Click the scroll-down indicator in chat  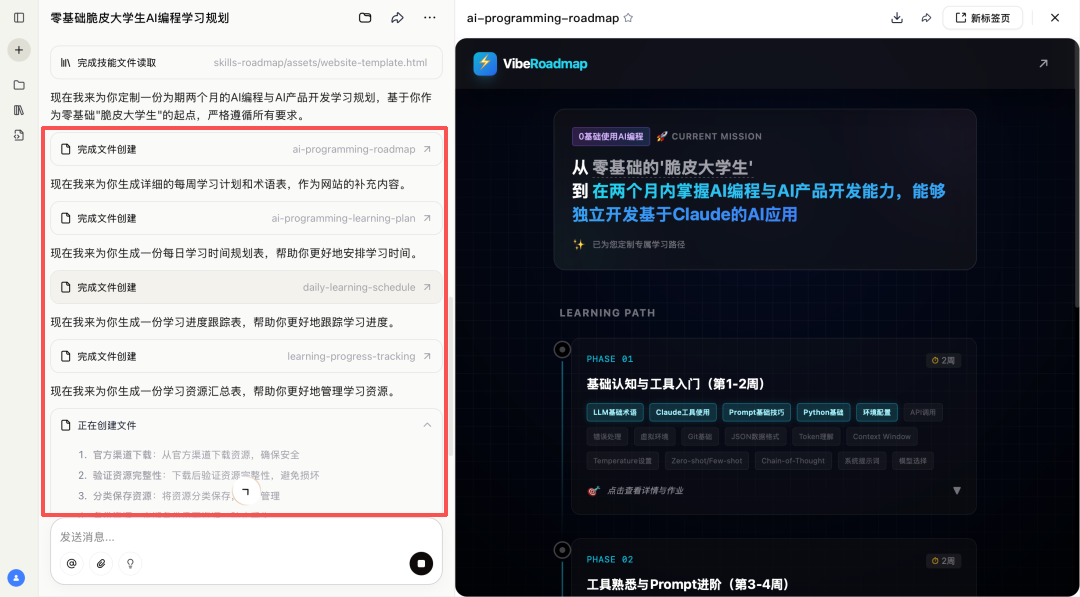pyautogui.click(x=246, y=491)
